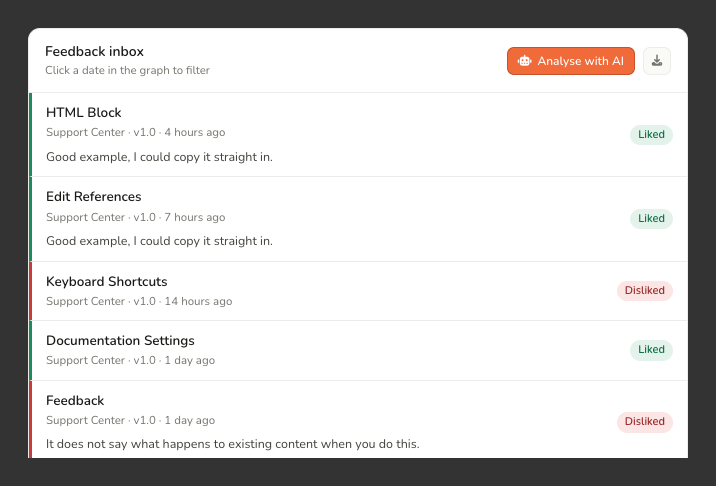Open the Keyboard Shortcuts feedback entry

[x=358, y=291]
